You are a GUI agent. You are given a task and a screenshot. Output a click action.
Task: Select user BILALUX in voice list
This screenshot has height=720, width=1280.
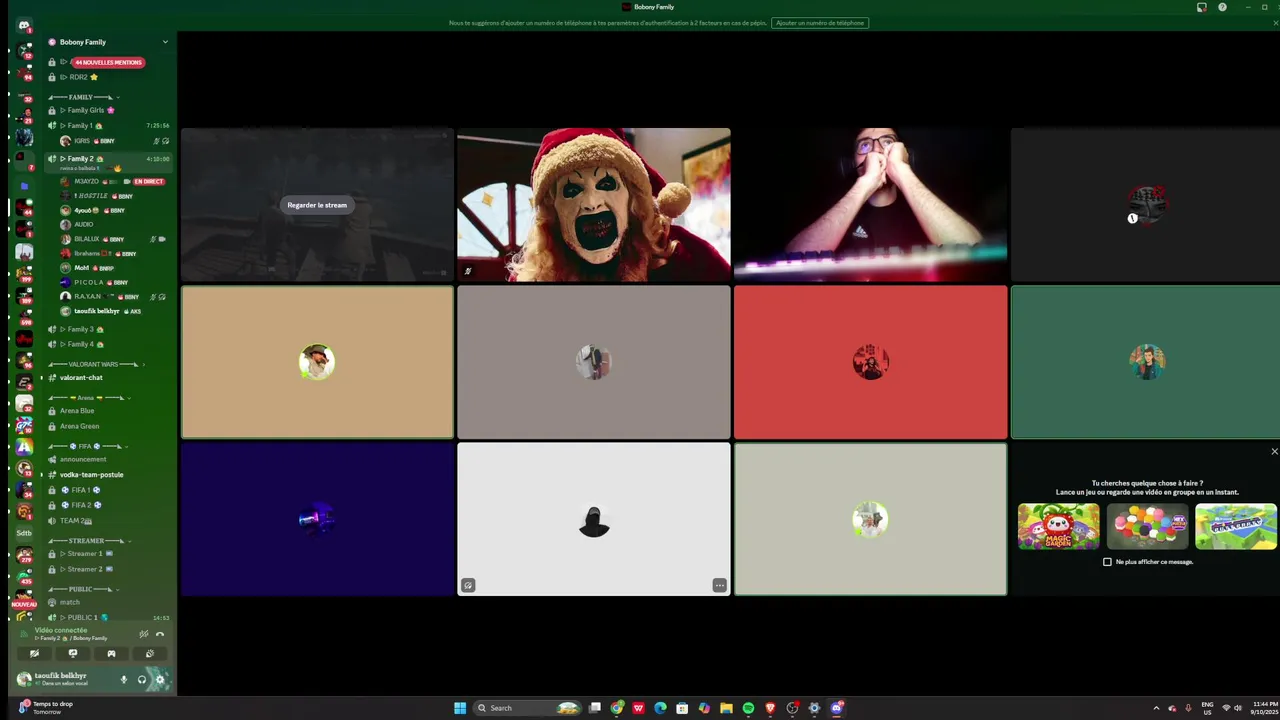click(x=112, y=239)
